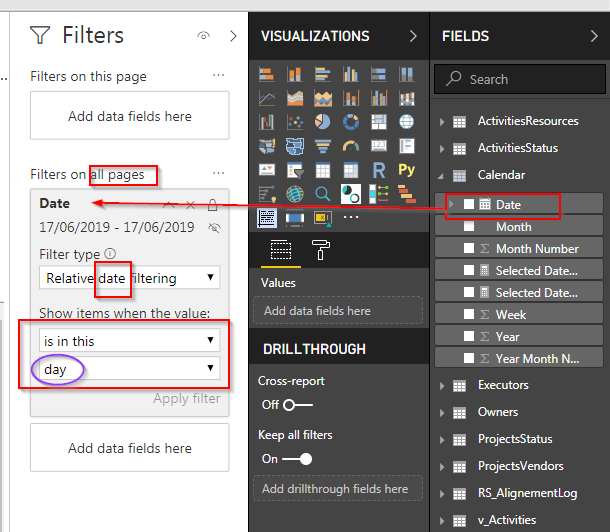Collapse the Calendar table
Image resolution: width=610 pixels, height=532 pixels.
[441, 176]
